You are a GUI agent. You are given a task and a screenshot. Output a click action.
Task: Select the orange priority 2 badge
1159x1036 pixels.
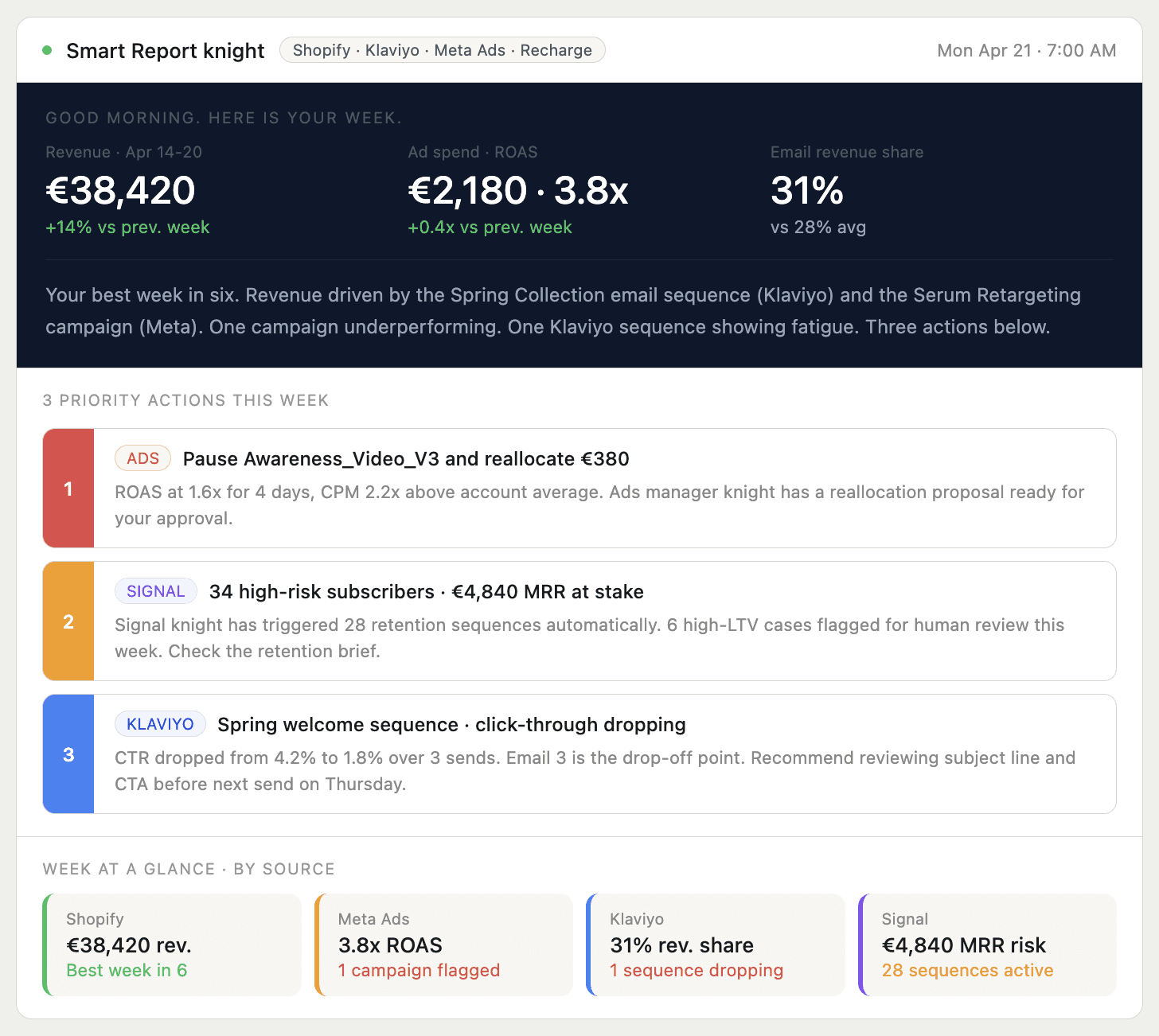pos(68,621)
